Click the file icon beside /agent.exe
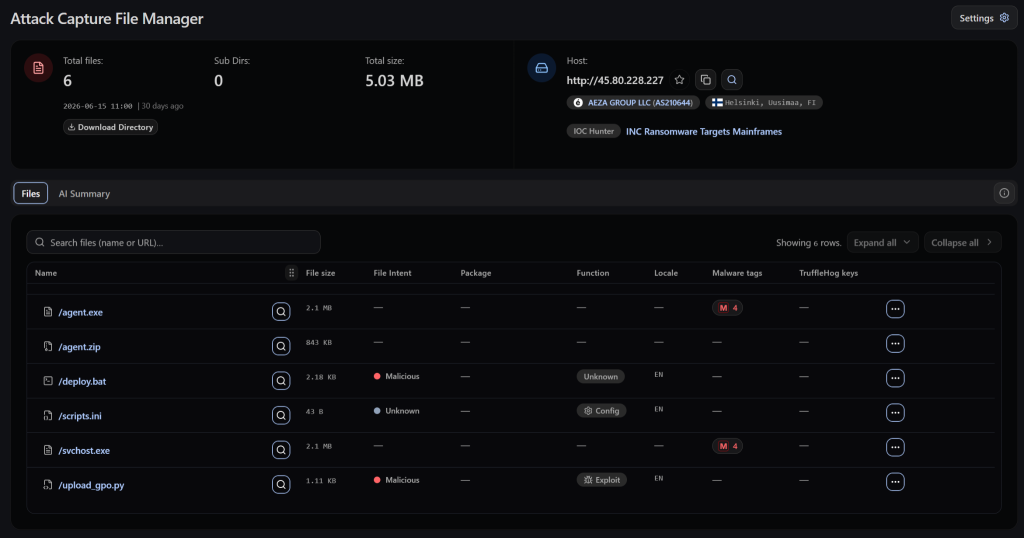Viewport: 1024px width, 538px height. (48, 311)
